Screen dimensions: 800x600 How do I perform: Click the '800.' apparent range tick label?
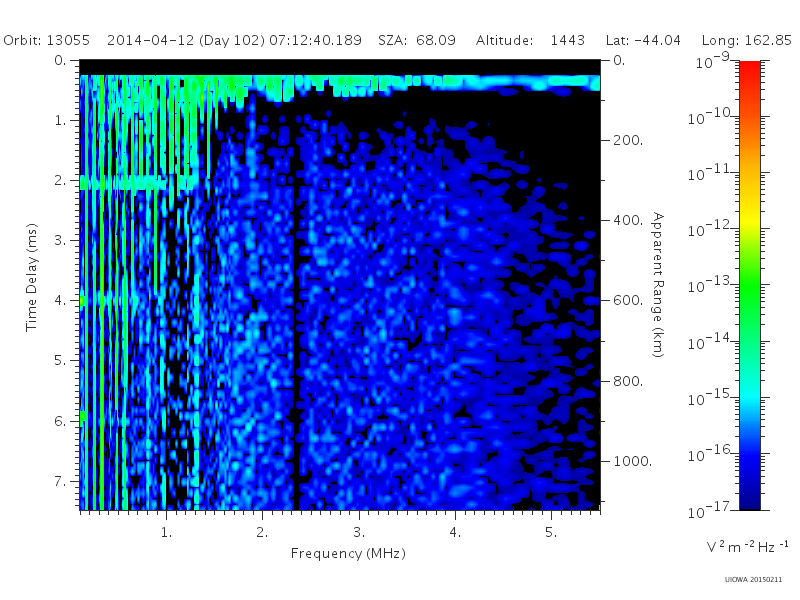pos(628,381)
